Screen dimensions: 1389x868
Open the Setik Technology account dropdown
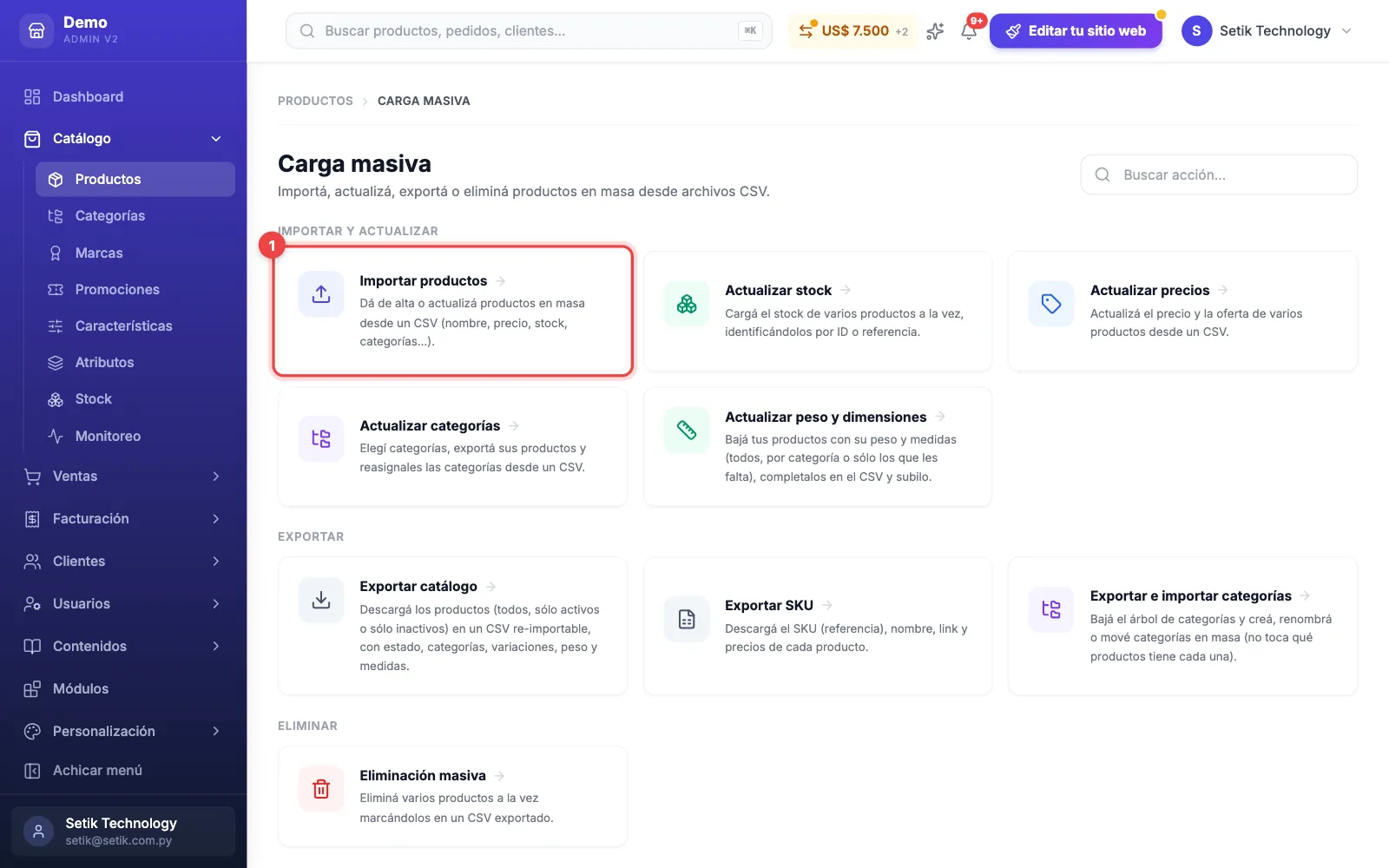click(1267, 31)
